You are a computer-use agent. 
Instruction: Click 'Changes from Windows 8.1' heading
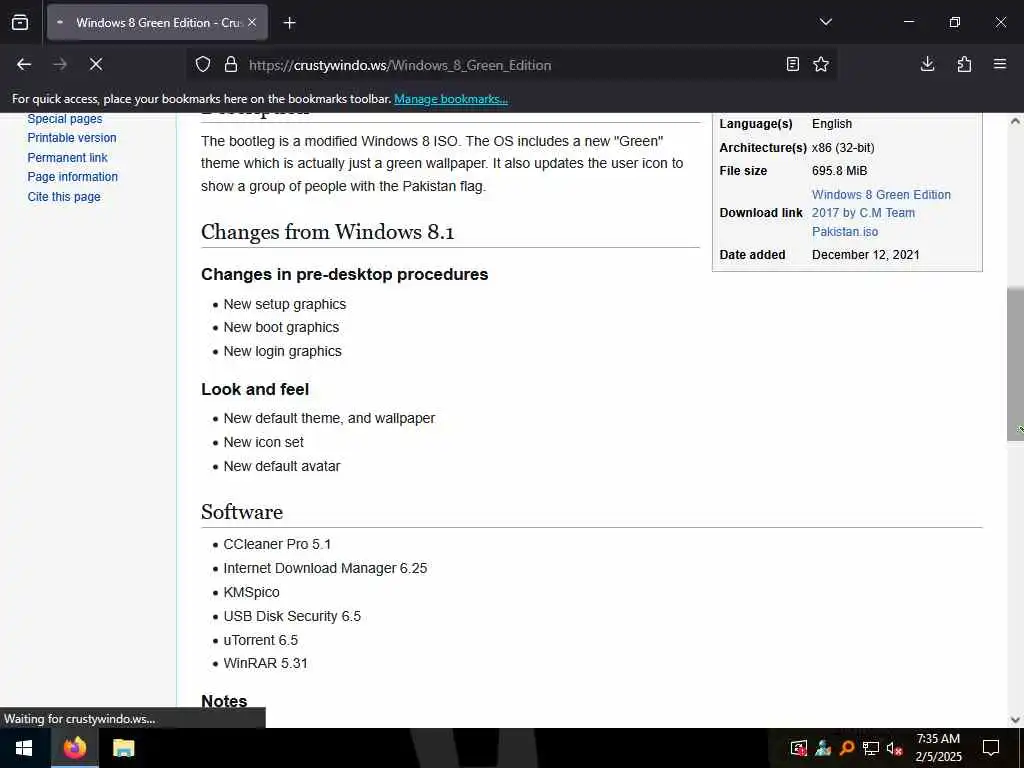point(327,232)
